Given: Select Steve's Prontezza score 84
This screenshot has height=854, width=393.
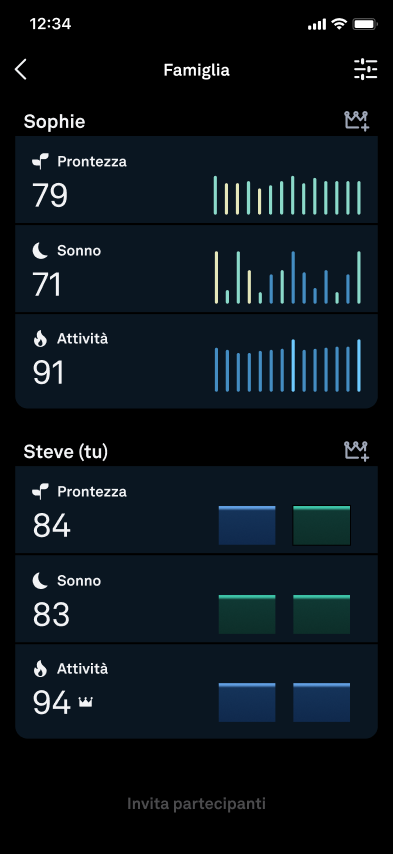Looking at the screenshot, I should pos(51,526).
